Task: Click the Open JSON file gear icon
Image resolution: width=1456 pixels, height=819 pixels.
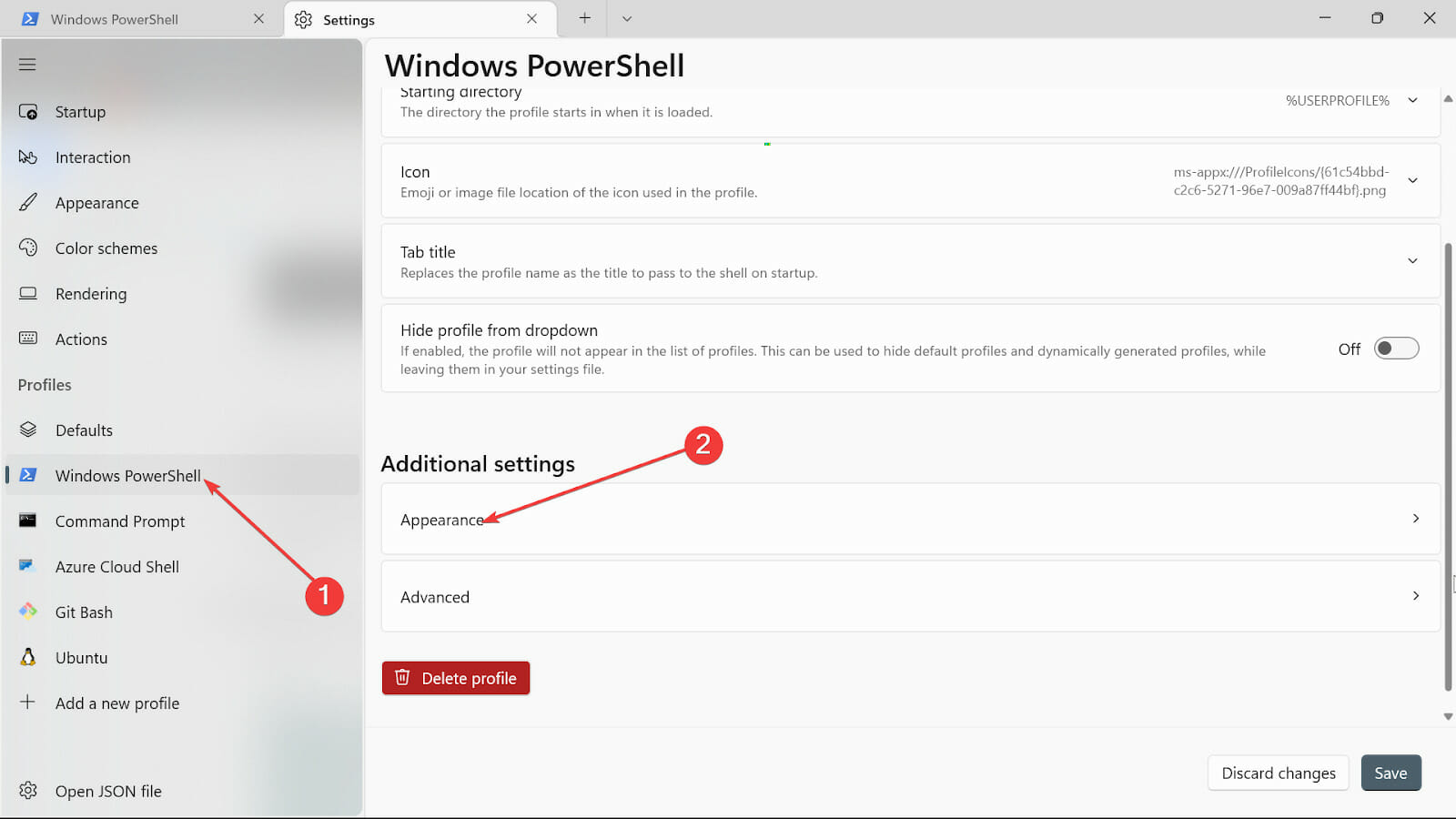Action: tap(28, 791)
